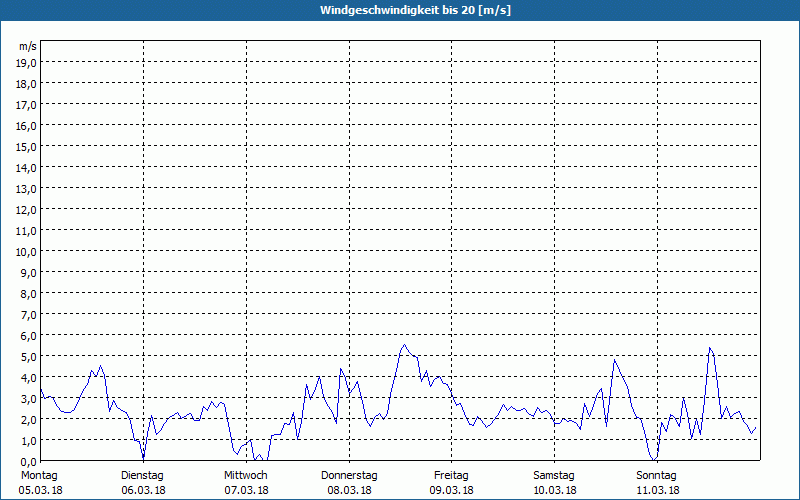Click the '3,0' y-axis label
The image size is (800, 500).
point(29,399)
